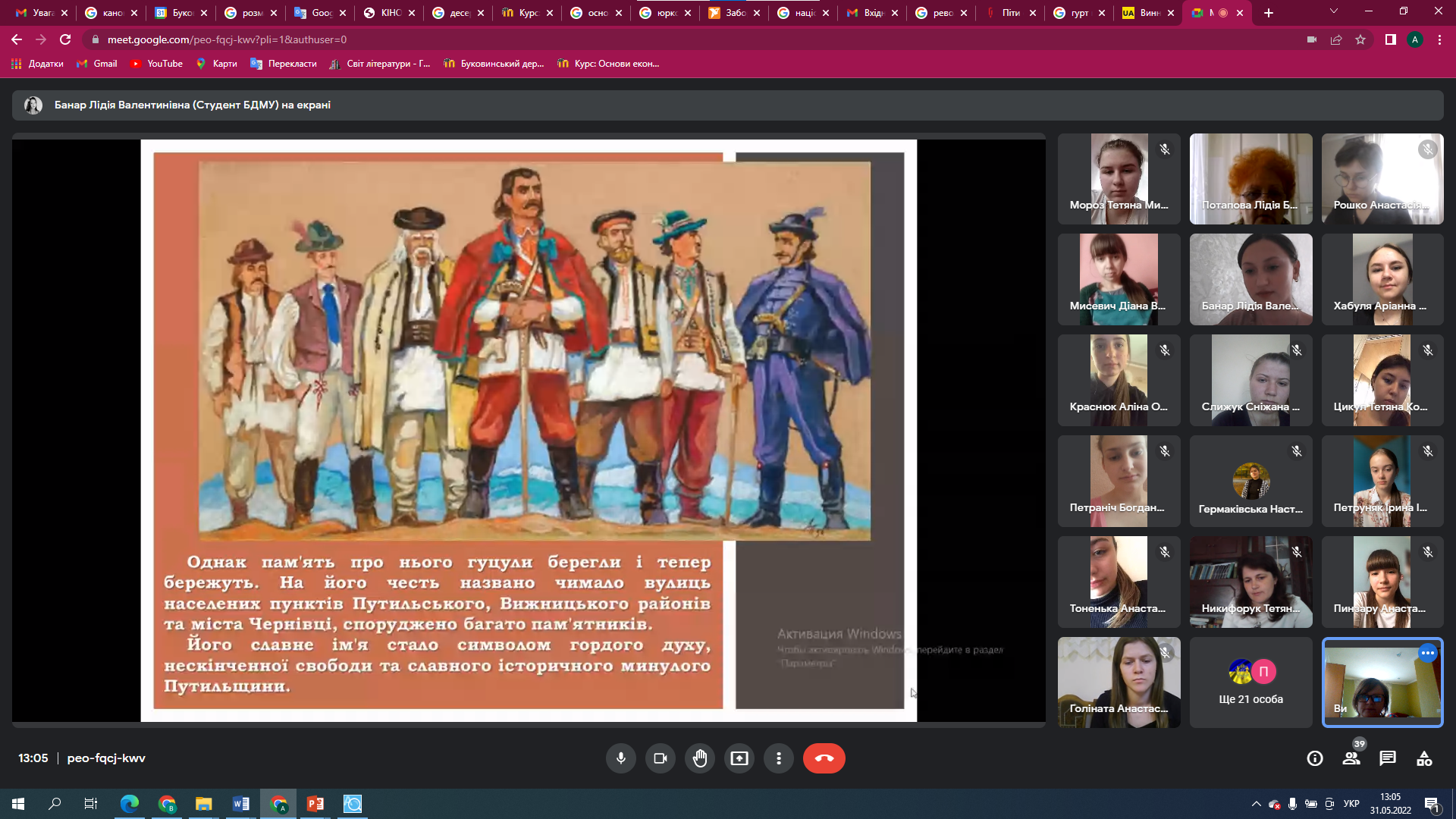Select Мороз Тетяна video tile
This screenshot has width=1456, height=819.
pyautogui.click(x=1119, y=179)
